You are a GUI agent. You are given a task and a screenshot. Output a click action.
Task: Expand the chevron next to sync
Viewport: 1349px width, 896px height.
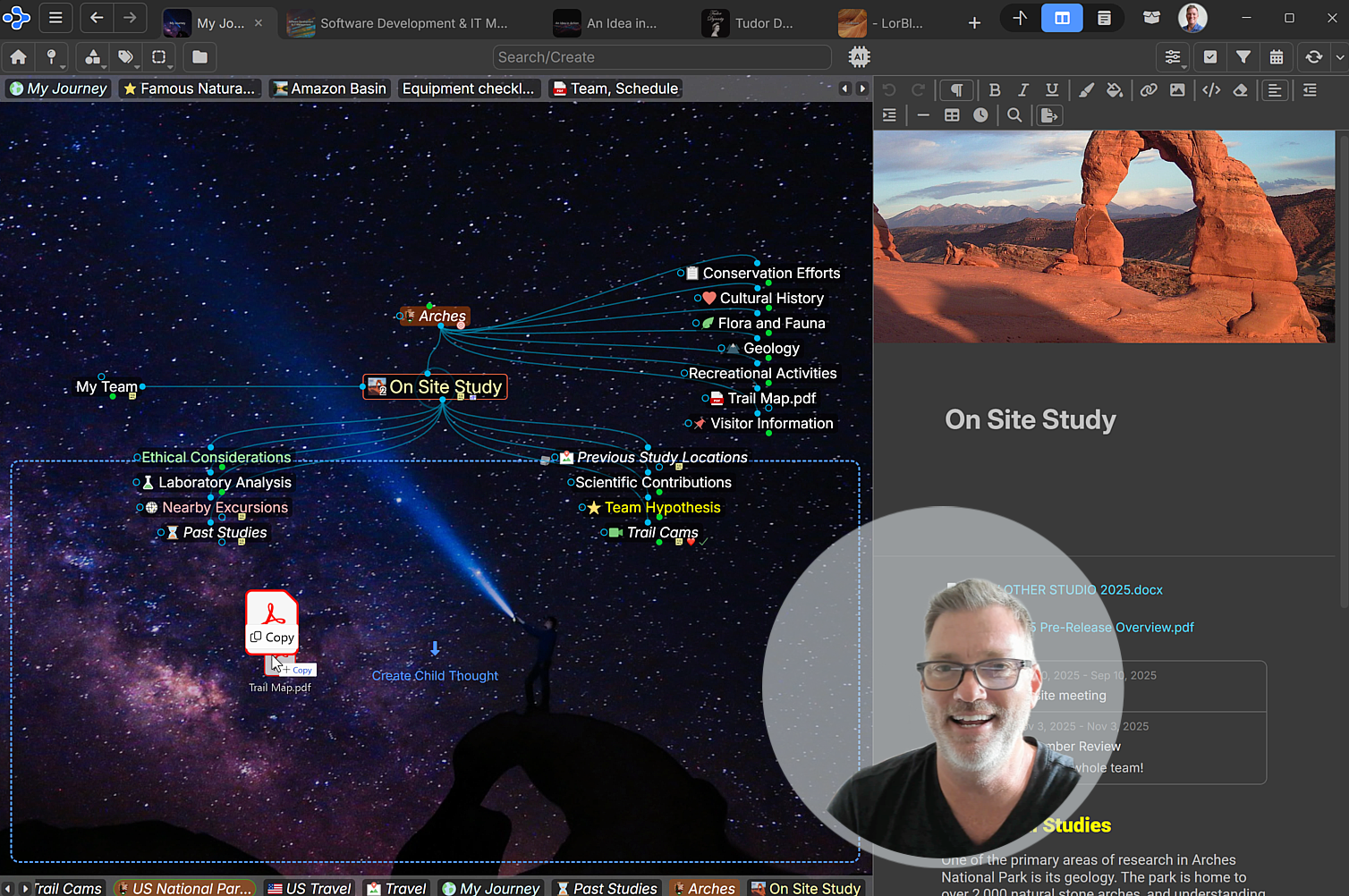click(x=1339, y=57)
